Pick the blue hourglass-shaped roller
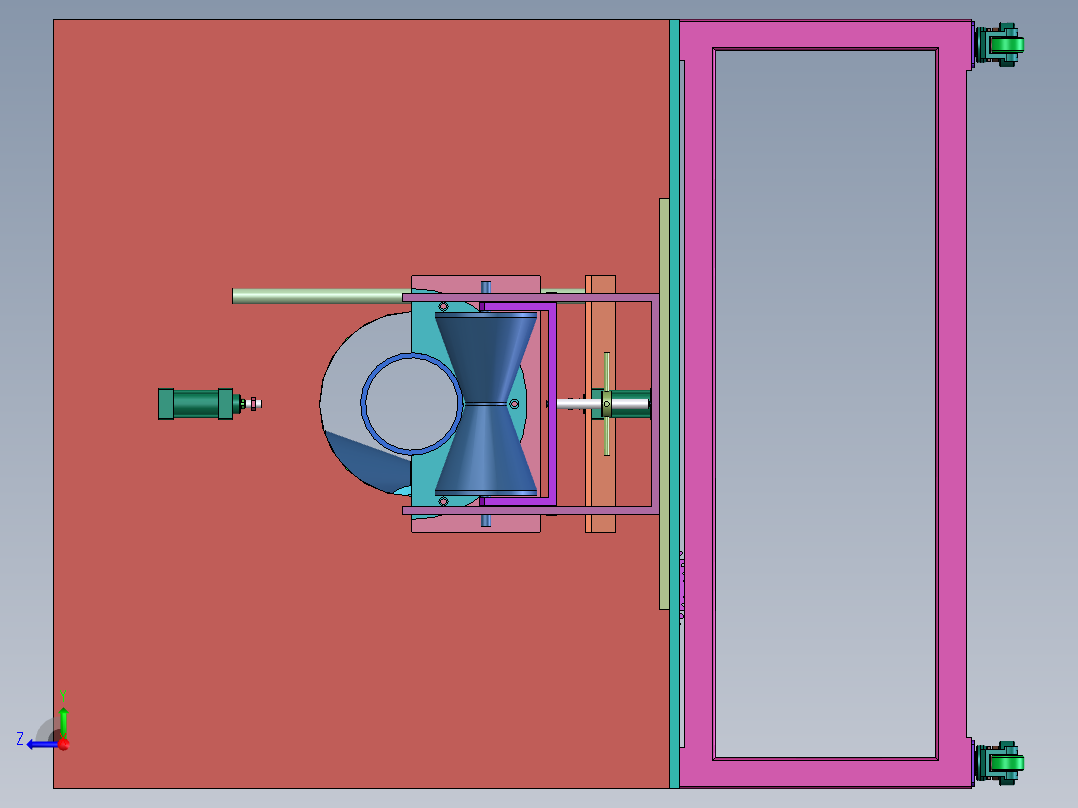Image resolution: width=1078 pixels, height=808 pixels. pos(486,404)
